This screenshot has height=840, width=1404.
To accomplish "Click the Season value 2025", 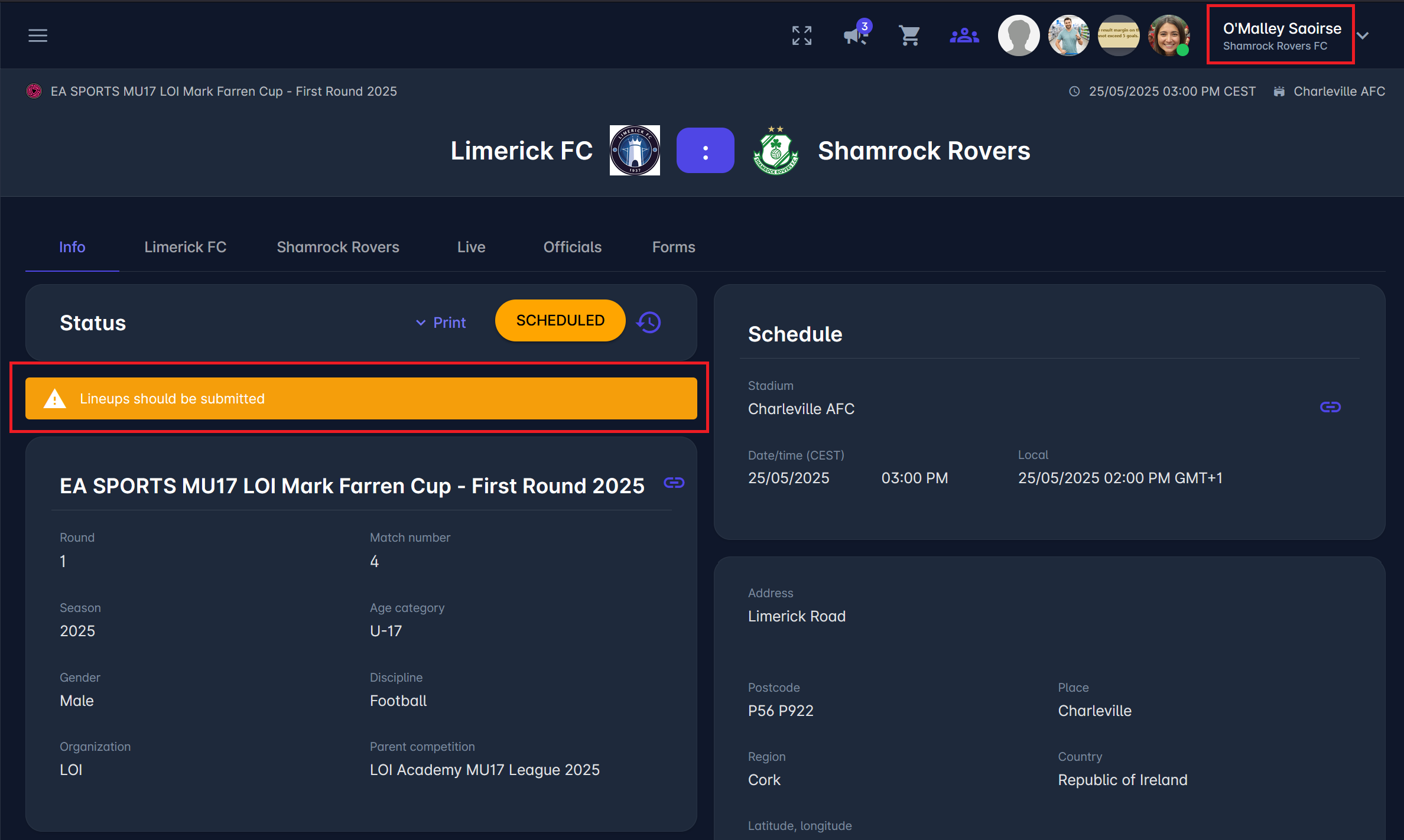I will tap(77, 631).
